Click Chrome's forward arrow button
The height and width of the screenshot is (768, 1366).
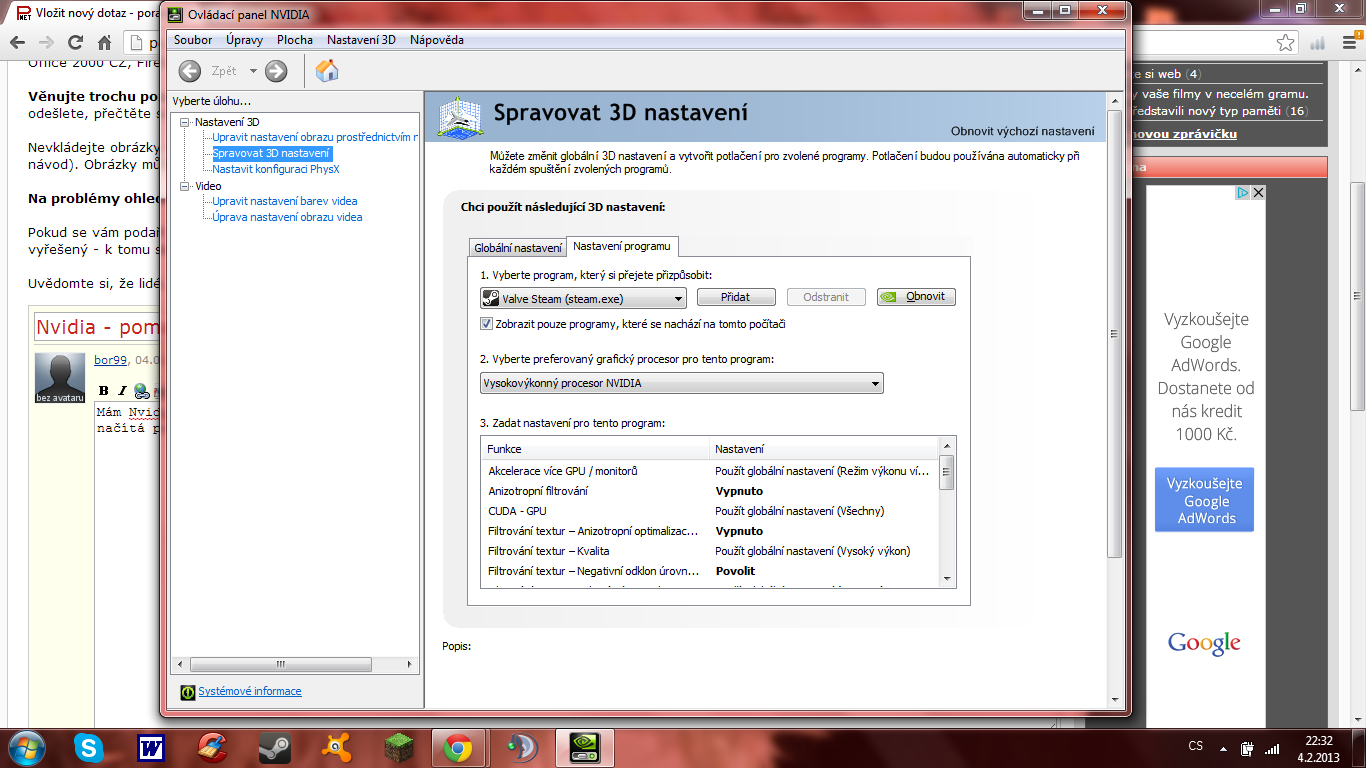(46, 43)
